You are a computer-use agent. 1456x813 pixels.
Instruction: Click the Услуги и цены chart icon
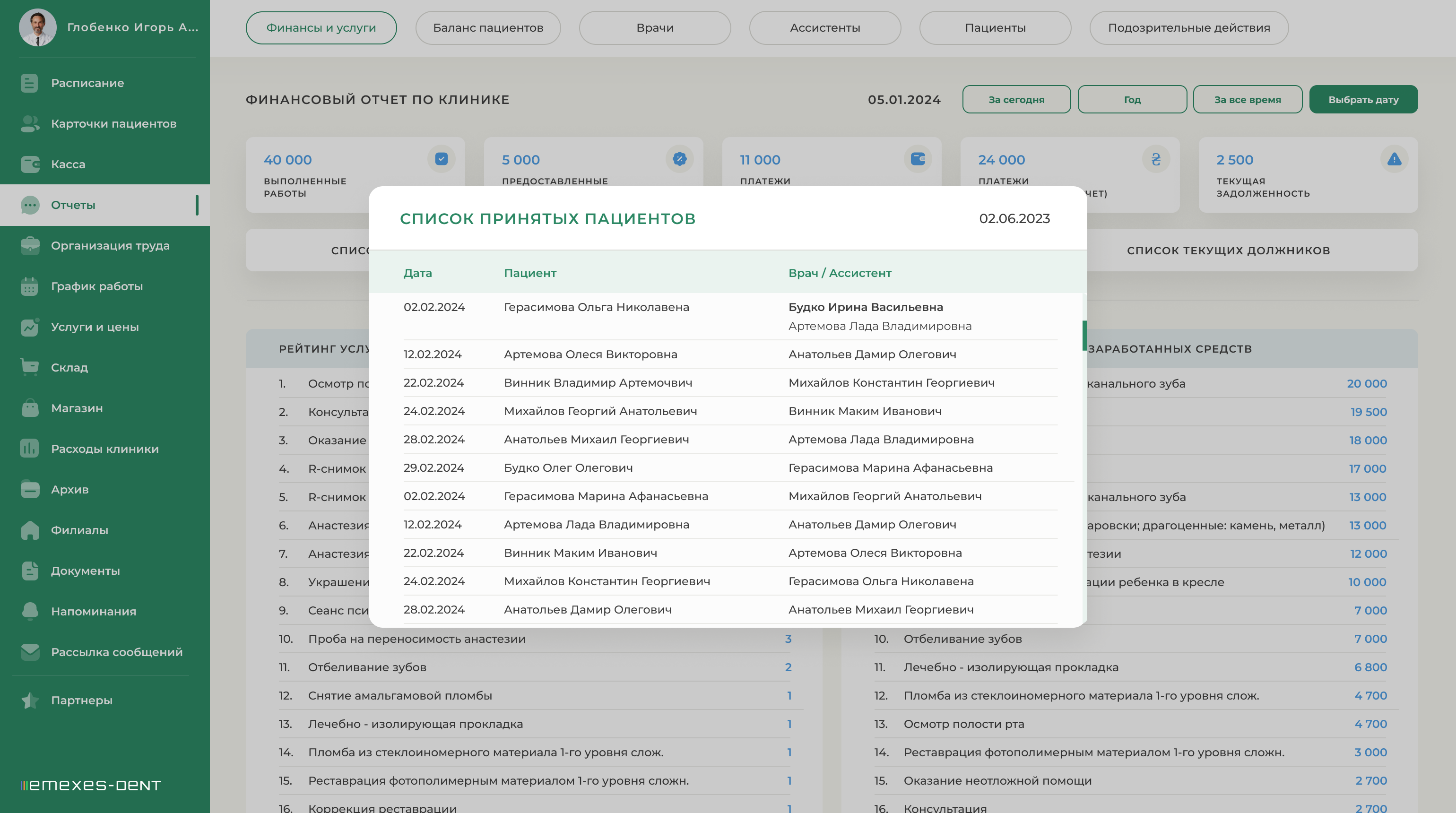click(29, 327)
